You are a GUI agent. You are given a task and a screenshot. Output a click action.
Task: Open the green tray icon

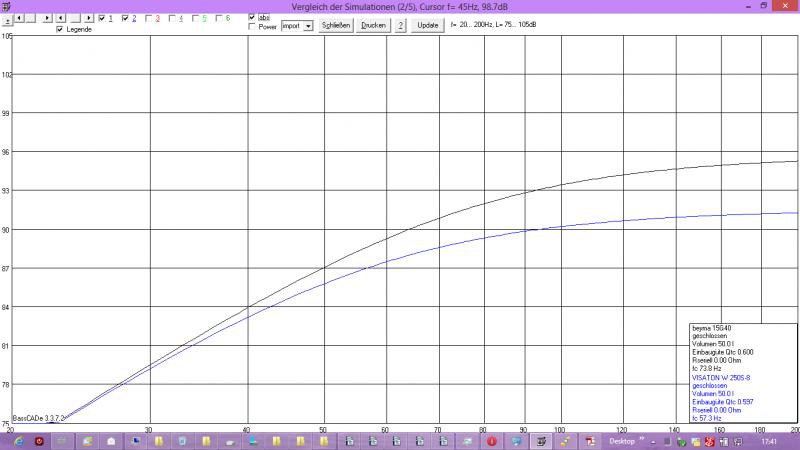tap(681, 442)
